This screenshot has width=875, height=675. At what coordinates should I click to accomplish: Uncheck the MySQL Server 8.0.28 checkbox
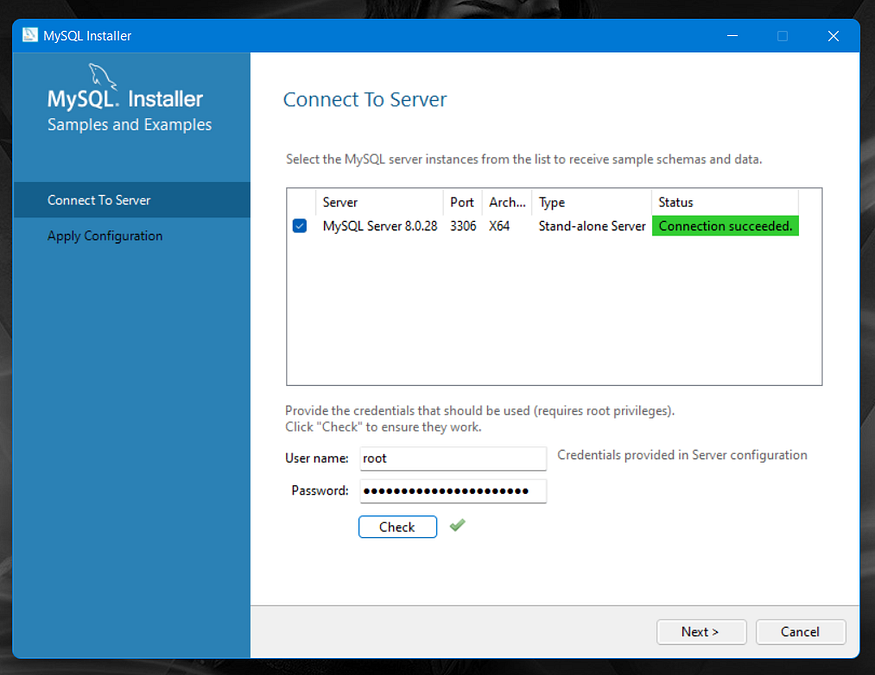300,226
